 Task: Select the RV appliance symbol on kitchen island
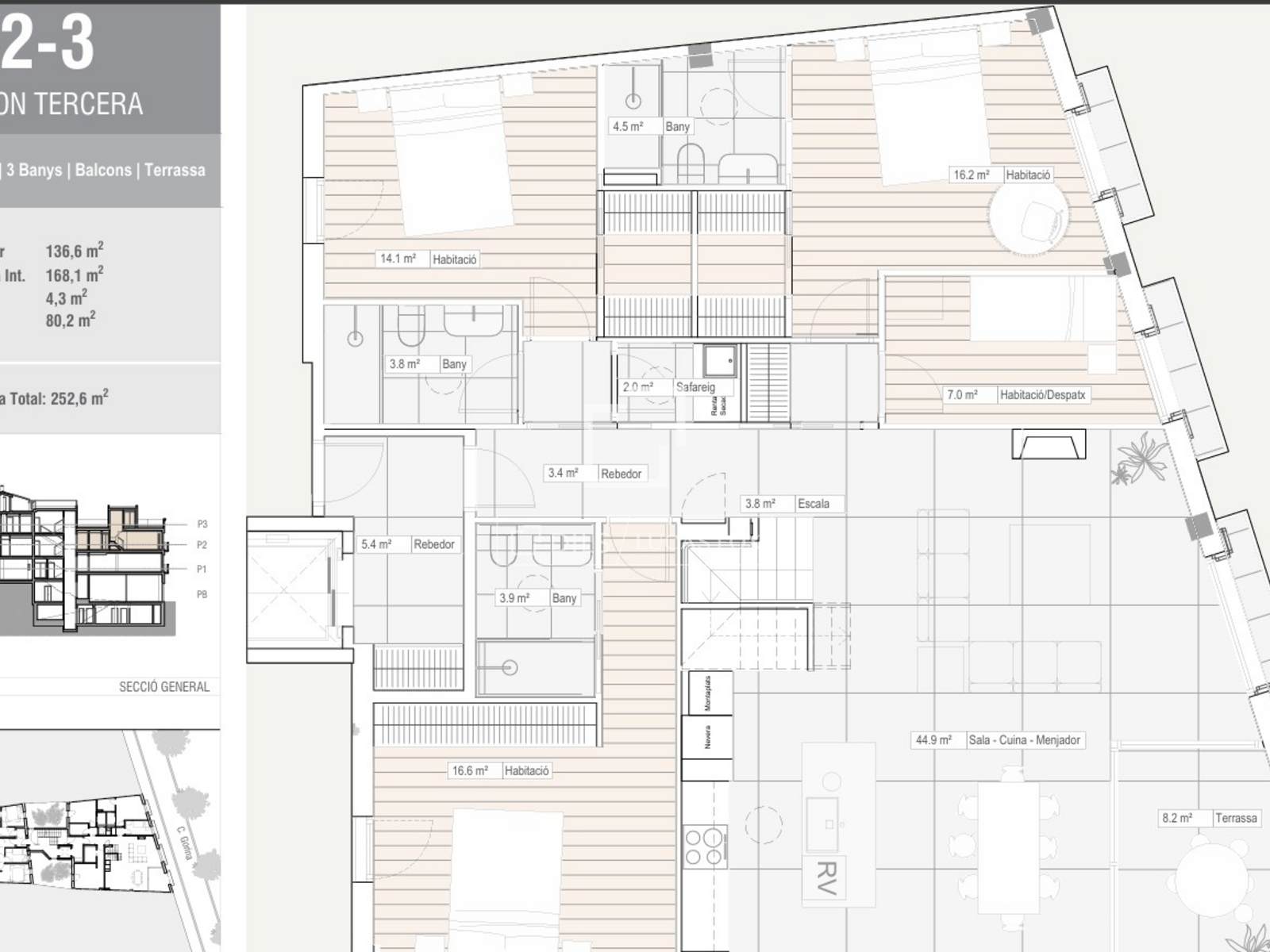tap(825, 877)
